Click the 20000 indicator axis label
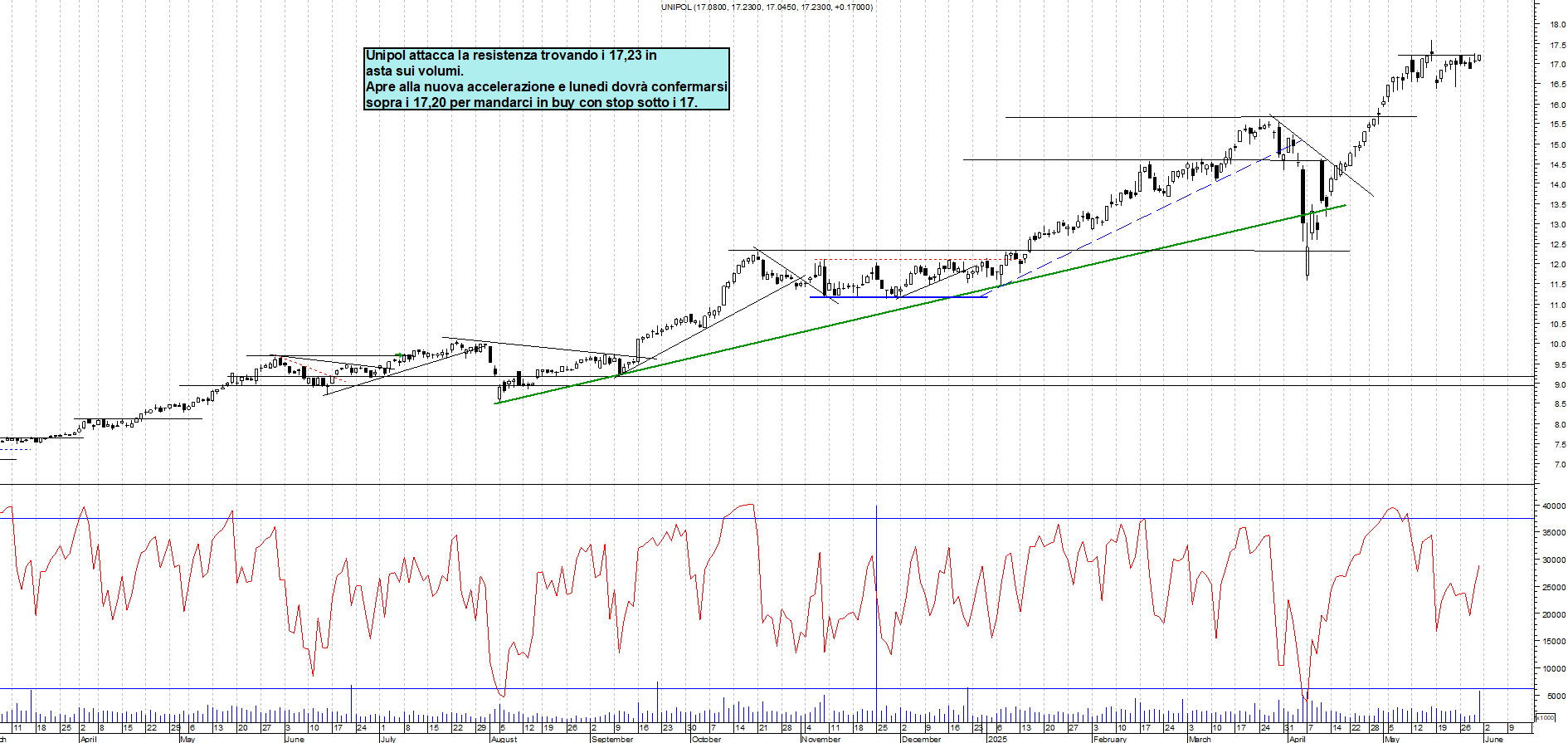Viewport: 1568px width, 743px height. (x=1554, y=615)
